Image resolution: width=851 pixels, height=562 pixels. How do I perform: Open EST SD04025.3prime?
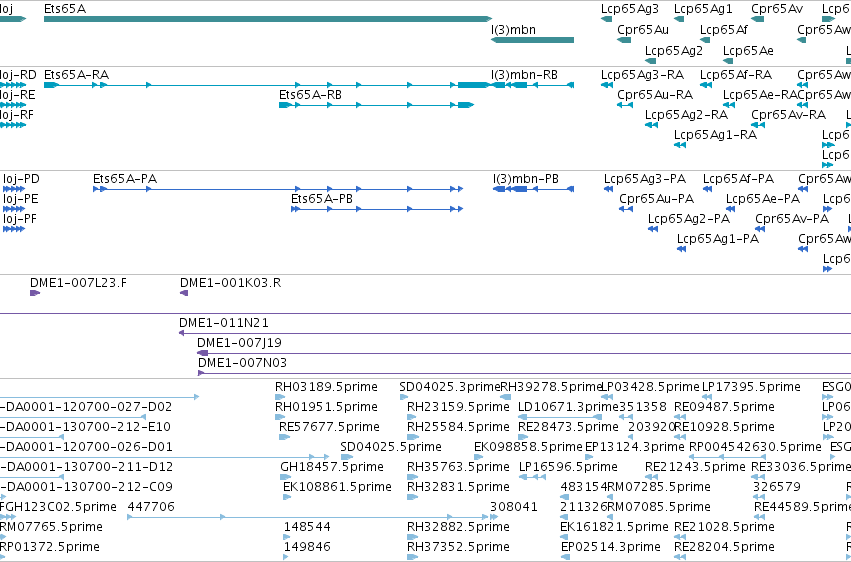[404, 397]
